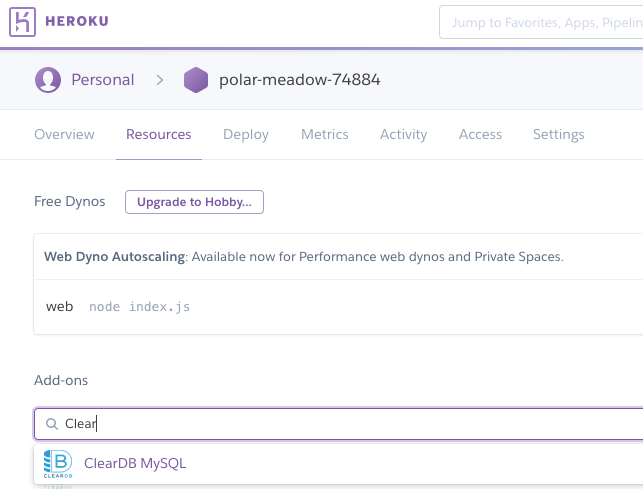This screenshot has width=643, height=489.
Task: Click the ClearDB logo icon
Action: 58,464
